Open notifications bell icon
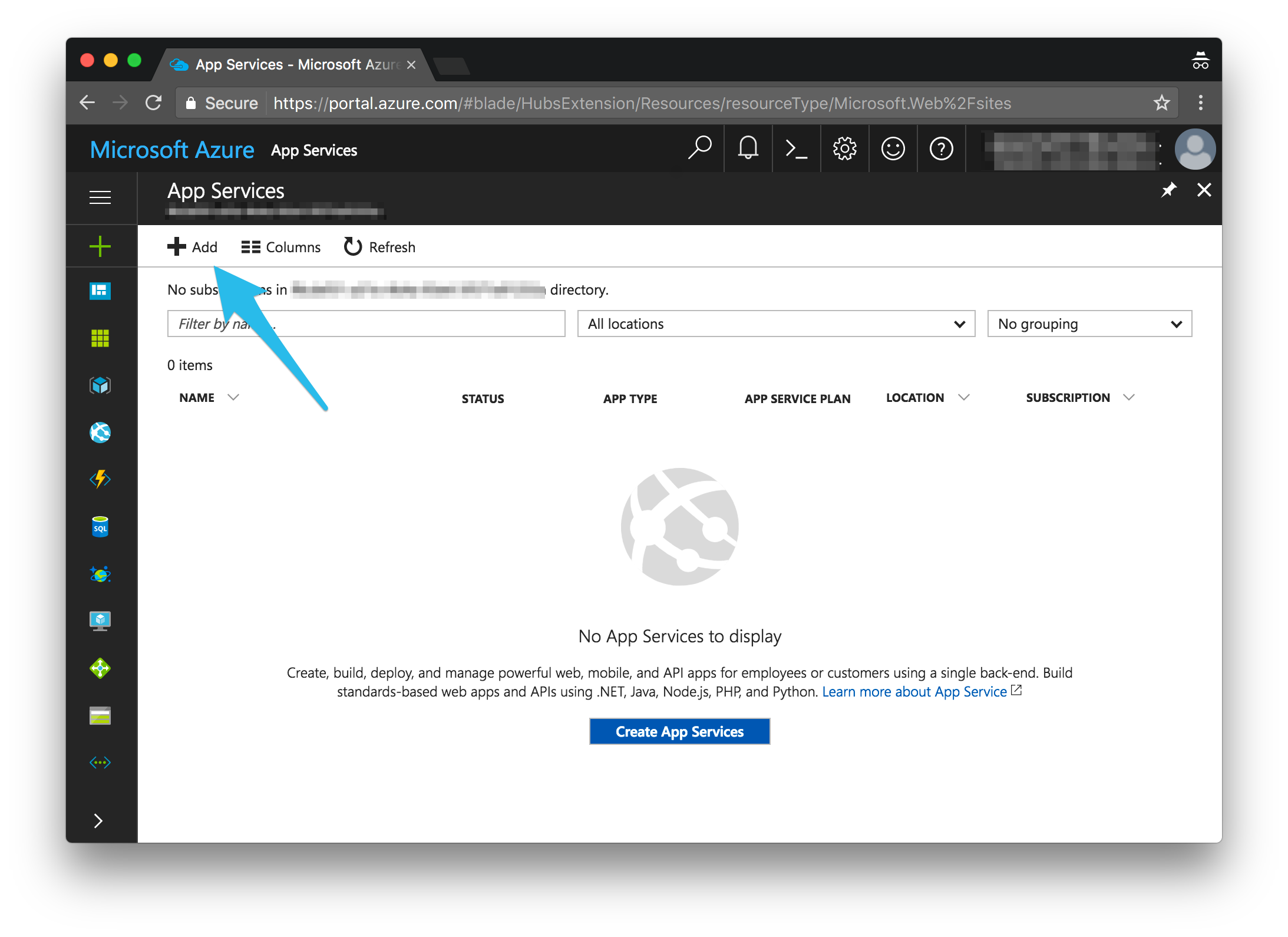This screenshot has width=1288, height=937. 748,149
